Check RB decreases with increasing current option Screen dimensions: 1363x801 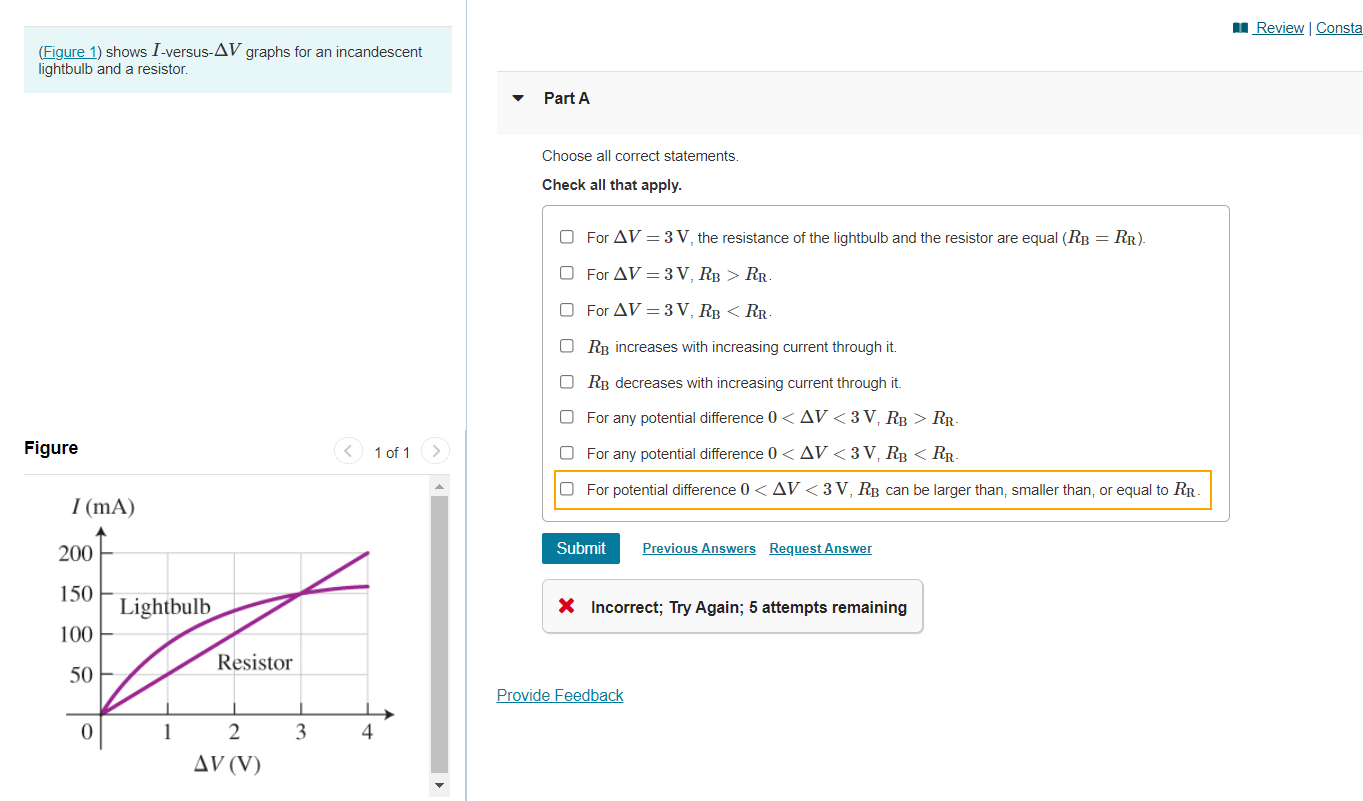click(x=566, y=381)
